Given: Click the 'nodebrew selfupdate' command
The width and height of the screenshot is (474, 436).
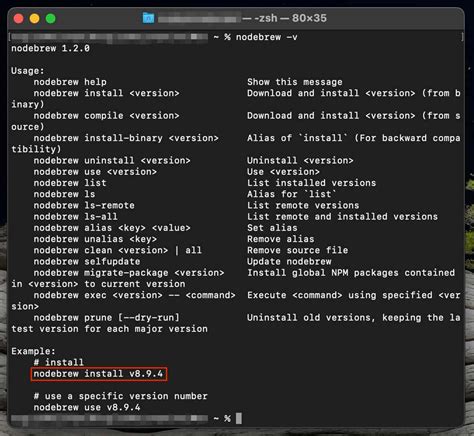Looking at the screenshot, I should pyautogui.click(x=87, y=262).
